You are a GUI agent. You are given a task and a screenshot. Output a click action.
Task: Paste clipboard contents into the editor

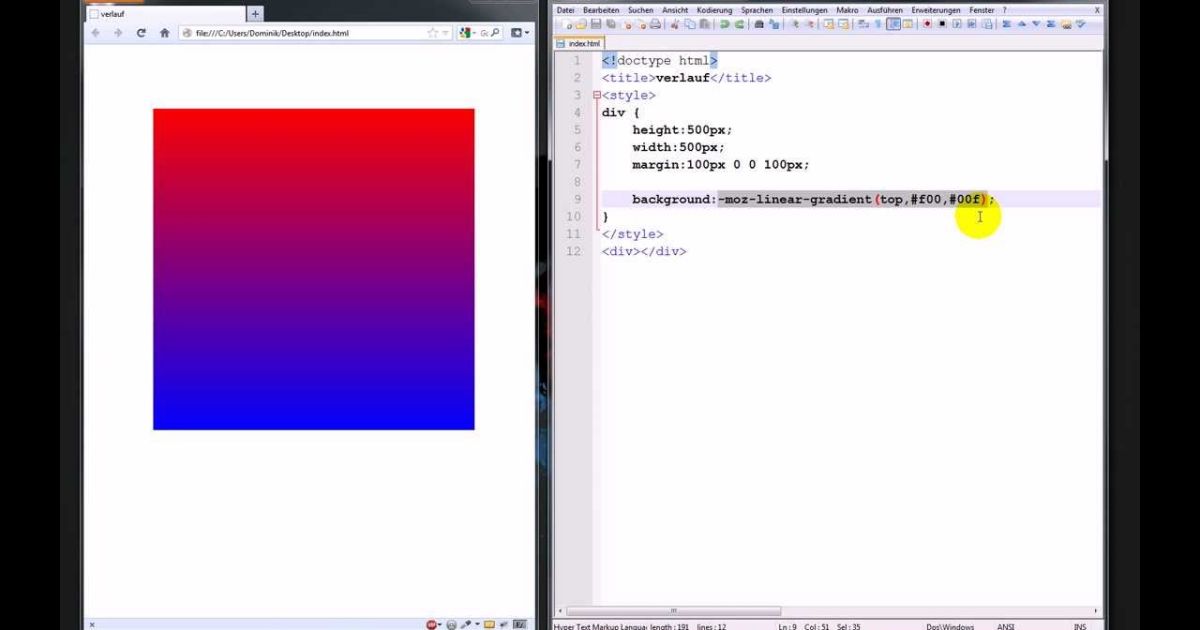pyautogui.click(x=705, y=23)
